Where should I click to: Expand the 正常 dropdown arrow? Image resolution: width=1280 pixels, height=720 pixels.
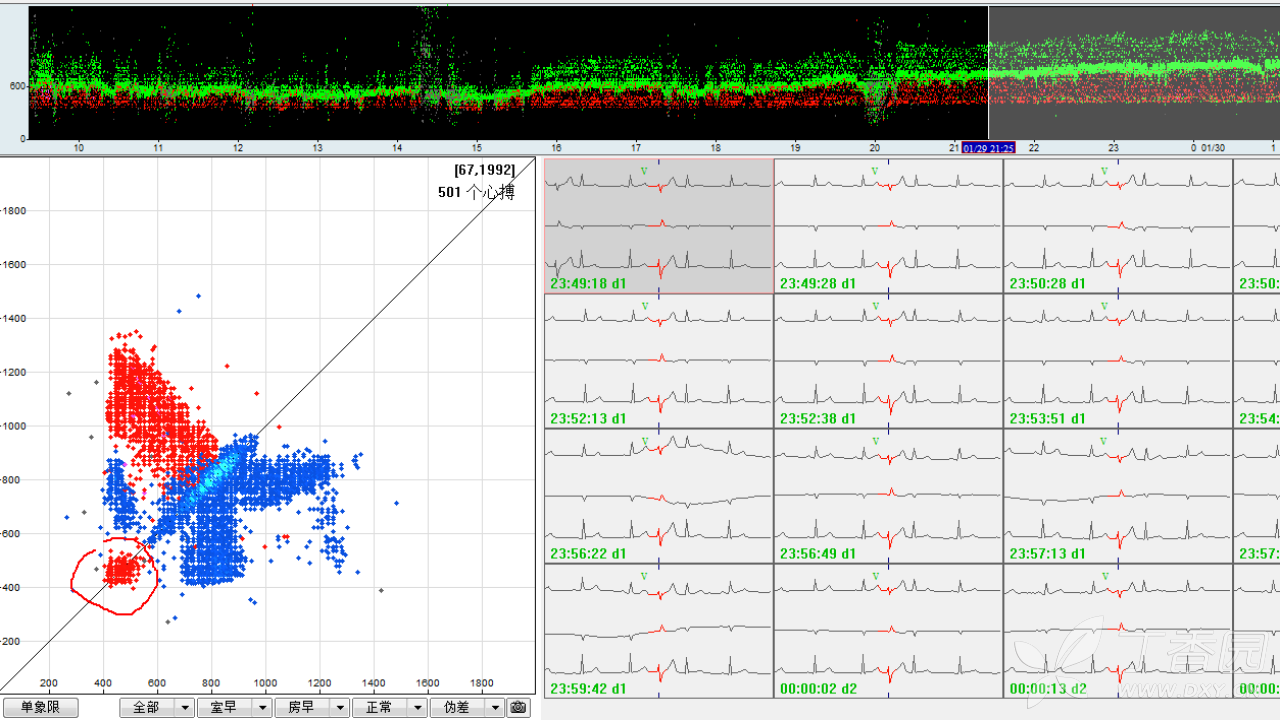pyautogui.click(x=416, y=707)
